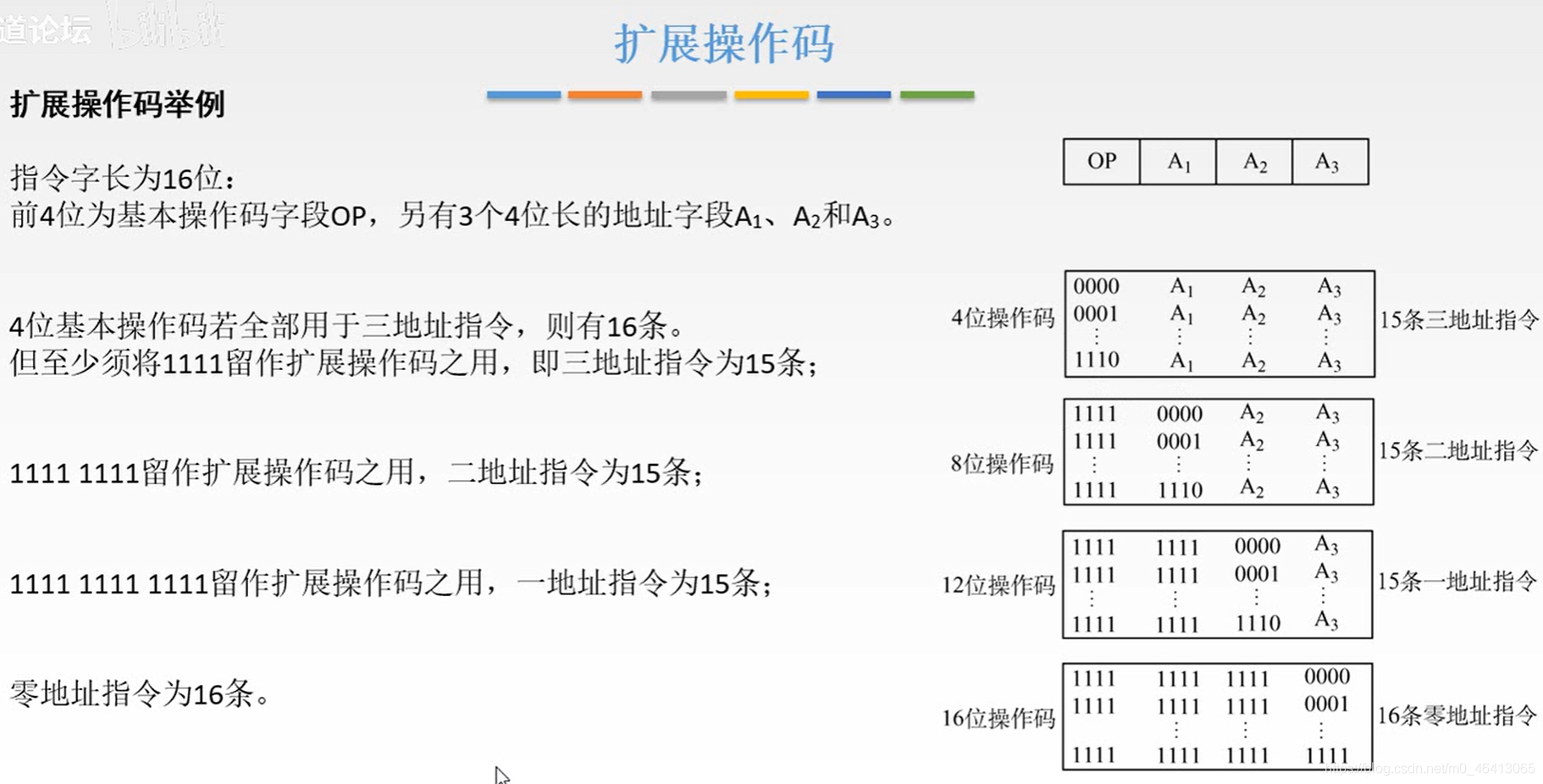1543x784 pixels.
Task: Select 0001 in the 4位操作码 box
Action: point(1096,314)
